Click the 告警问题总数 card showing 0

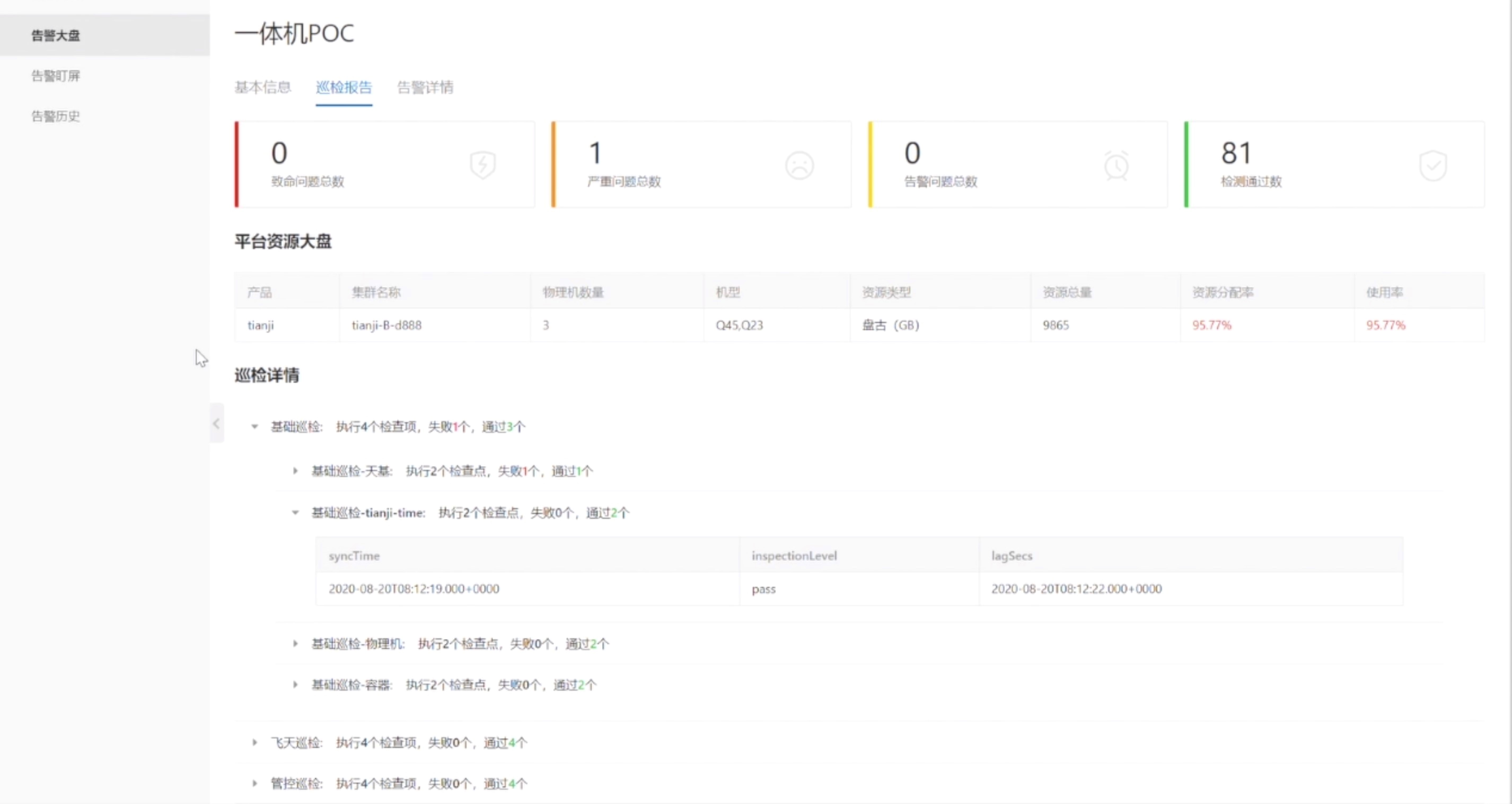1018,164
